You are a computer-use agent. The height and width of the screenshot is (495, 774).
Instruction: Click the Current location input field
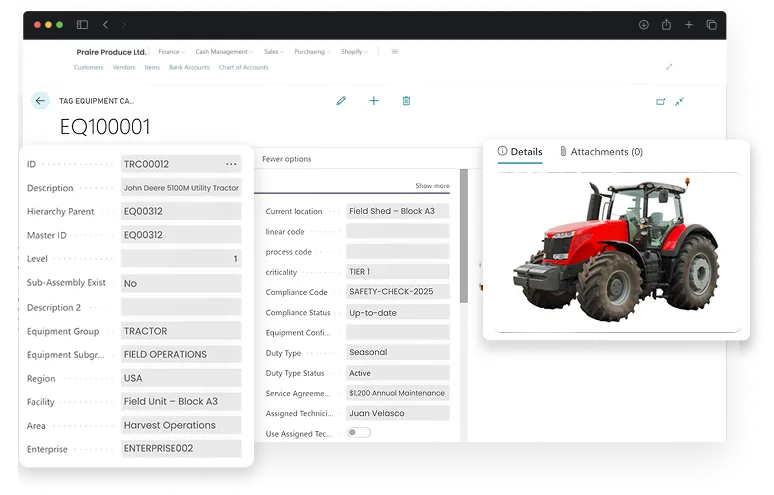pos(397,211)
